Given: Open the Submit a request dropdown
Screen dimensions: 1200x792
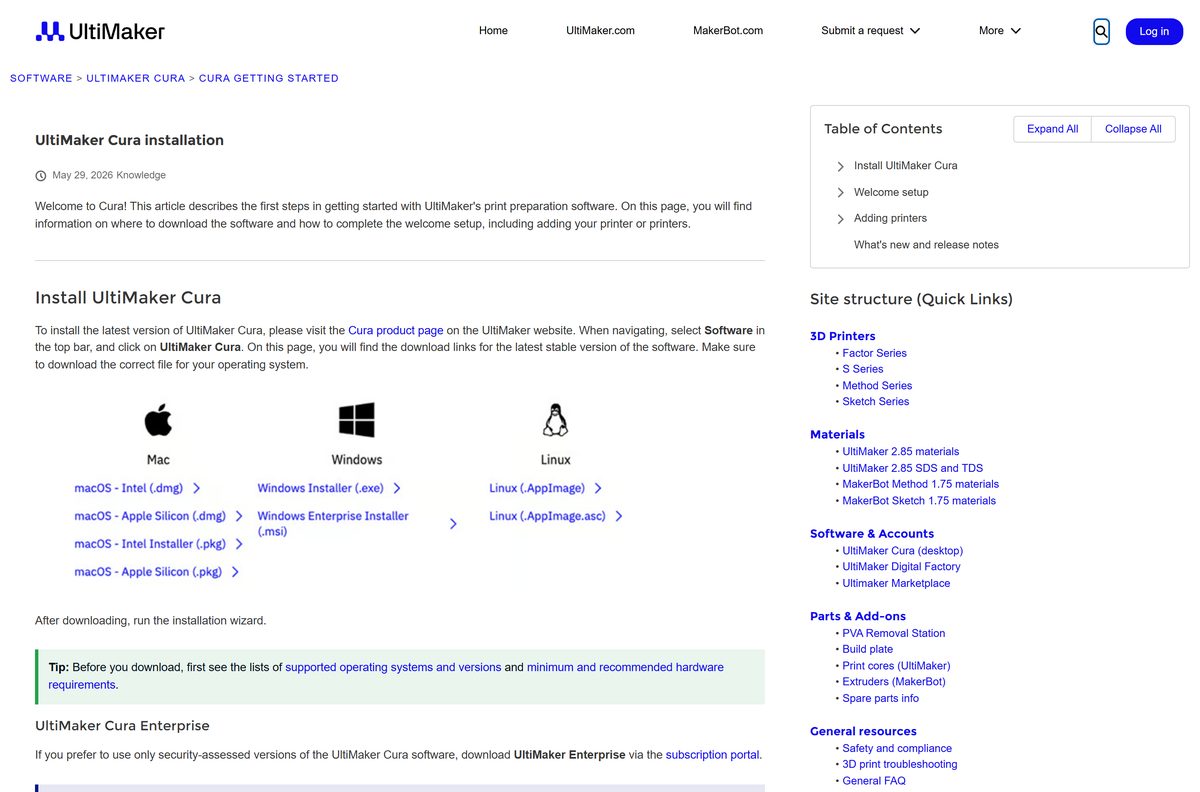Looking at the screenshot, I should [871, 31].
